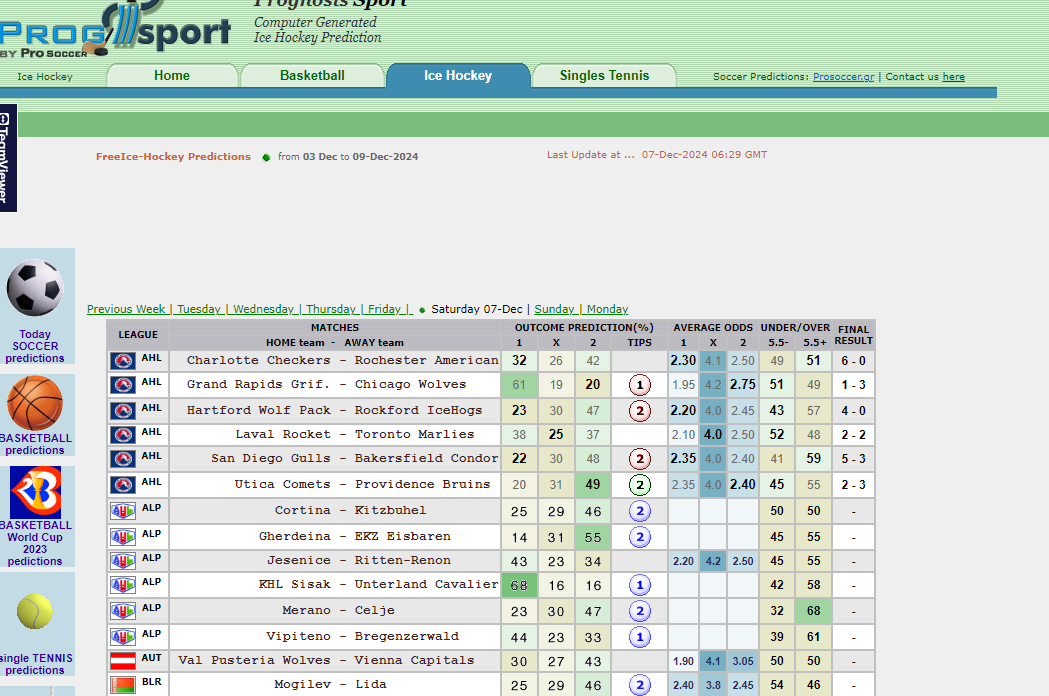Open the Singles Tennis tab
The width and height of the screenshot is (1049, 696).
tap(604, 76)
